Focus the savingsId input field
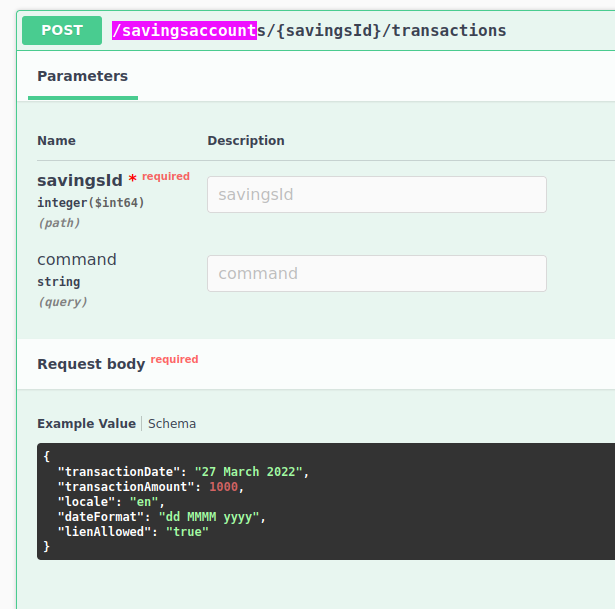 [377, 195]
